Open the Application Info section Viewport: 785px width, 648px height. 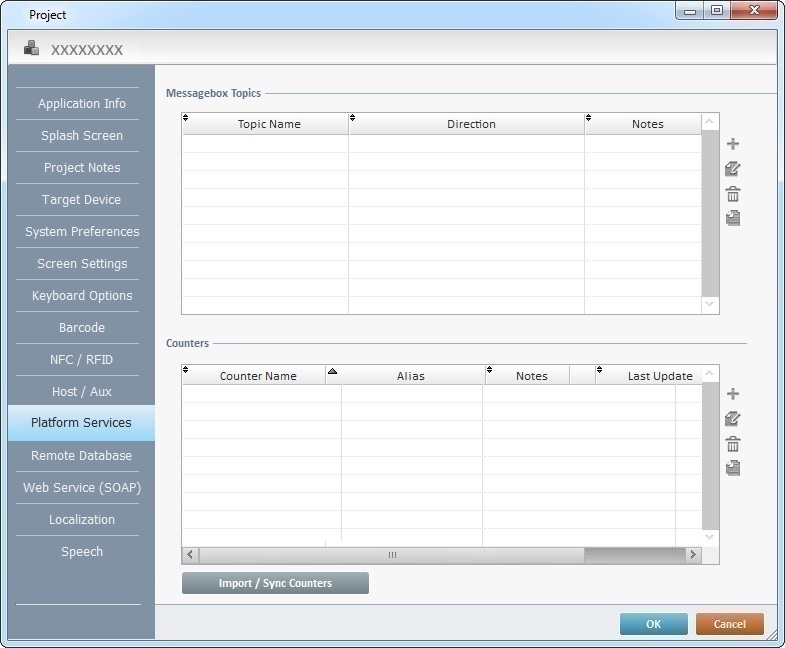pos(82,104)
